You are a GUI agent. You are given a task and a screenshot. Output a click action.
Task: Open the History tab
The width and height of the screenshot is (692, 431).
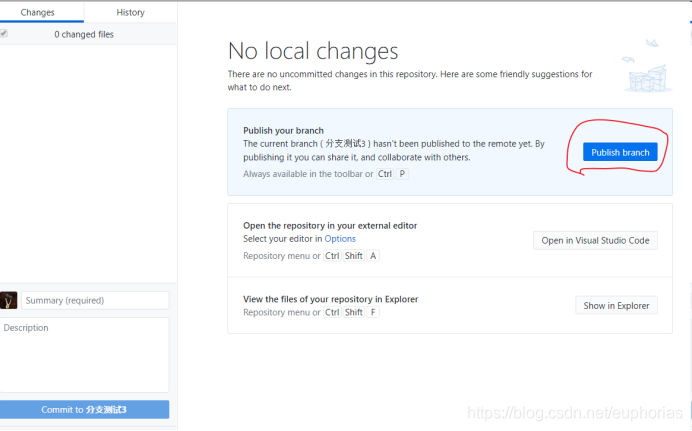click(130, 12)
